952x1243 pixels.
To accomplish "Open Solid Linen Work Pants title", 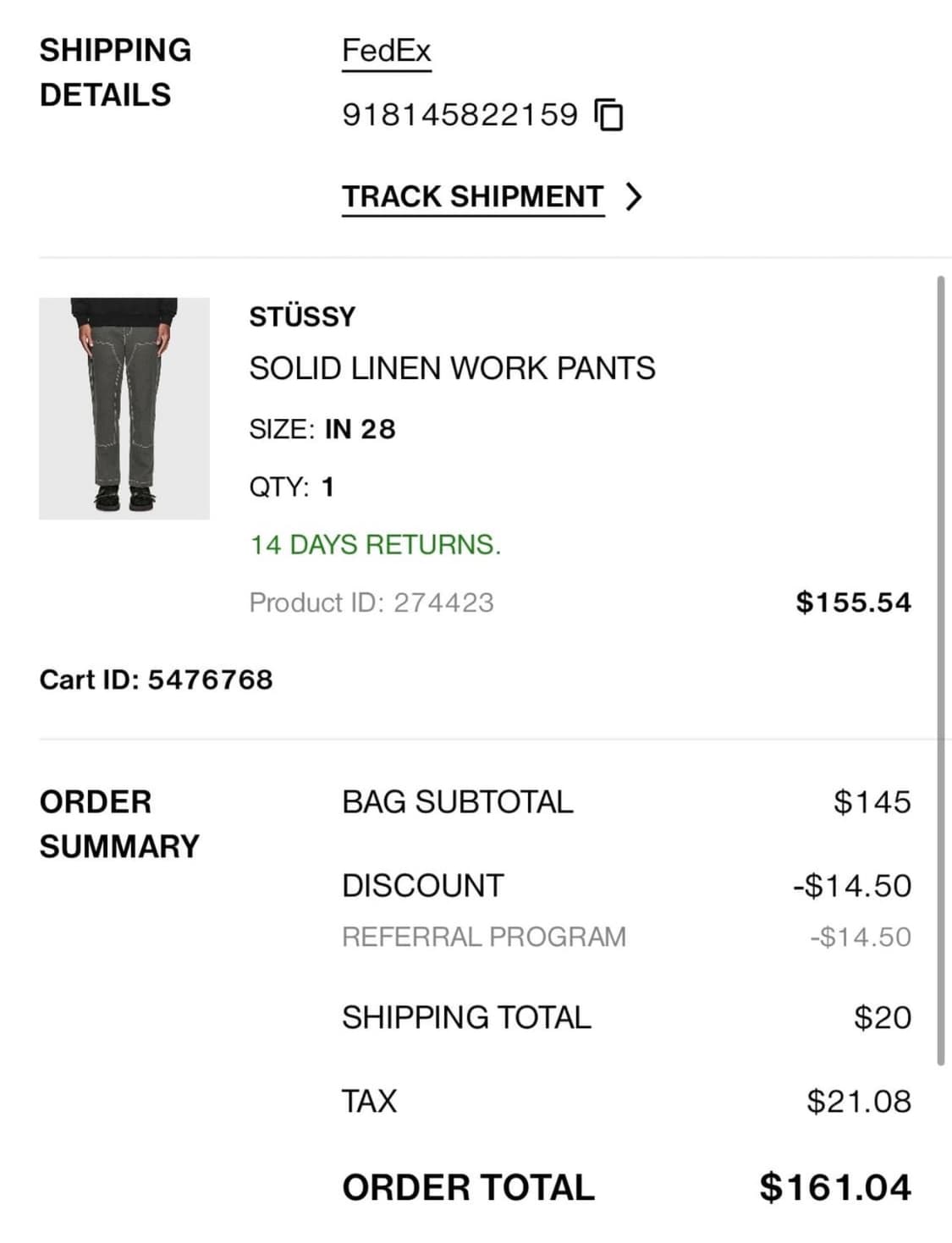I will [x=452, y=368].
